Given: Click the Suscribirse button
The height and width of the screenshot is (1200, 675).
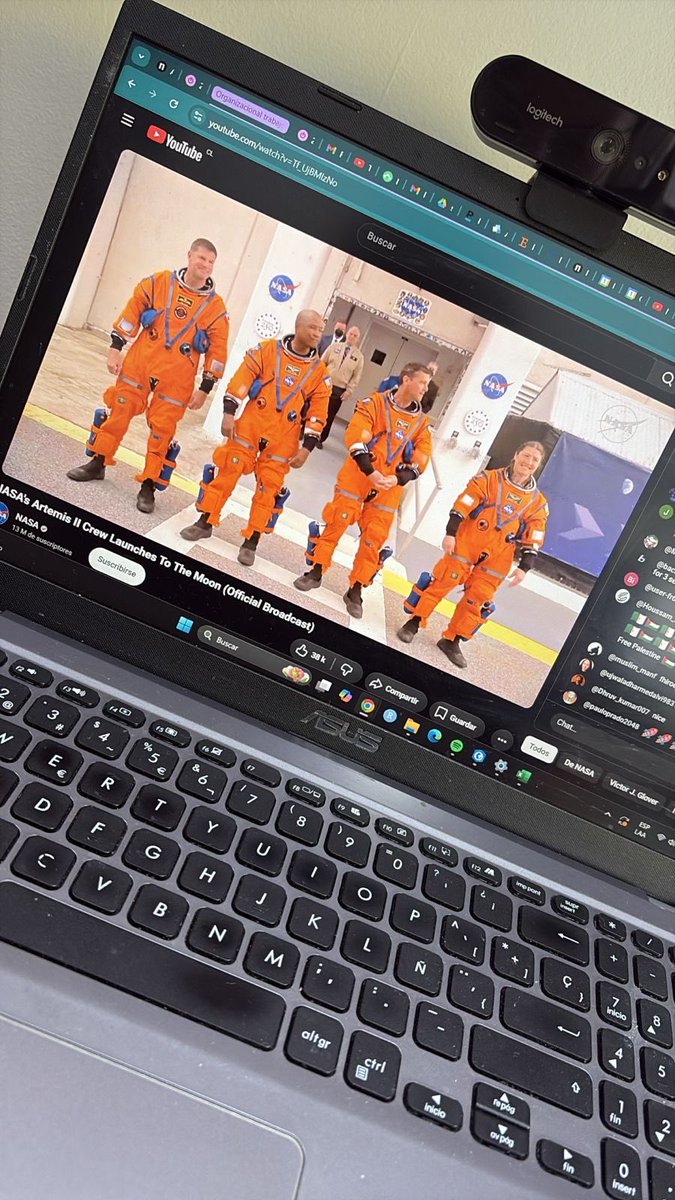Looking at the screenshot, I should pyautogui.click(x=116, y=566).
